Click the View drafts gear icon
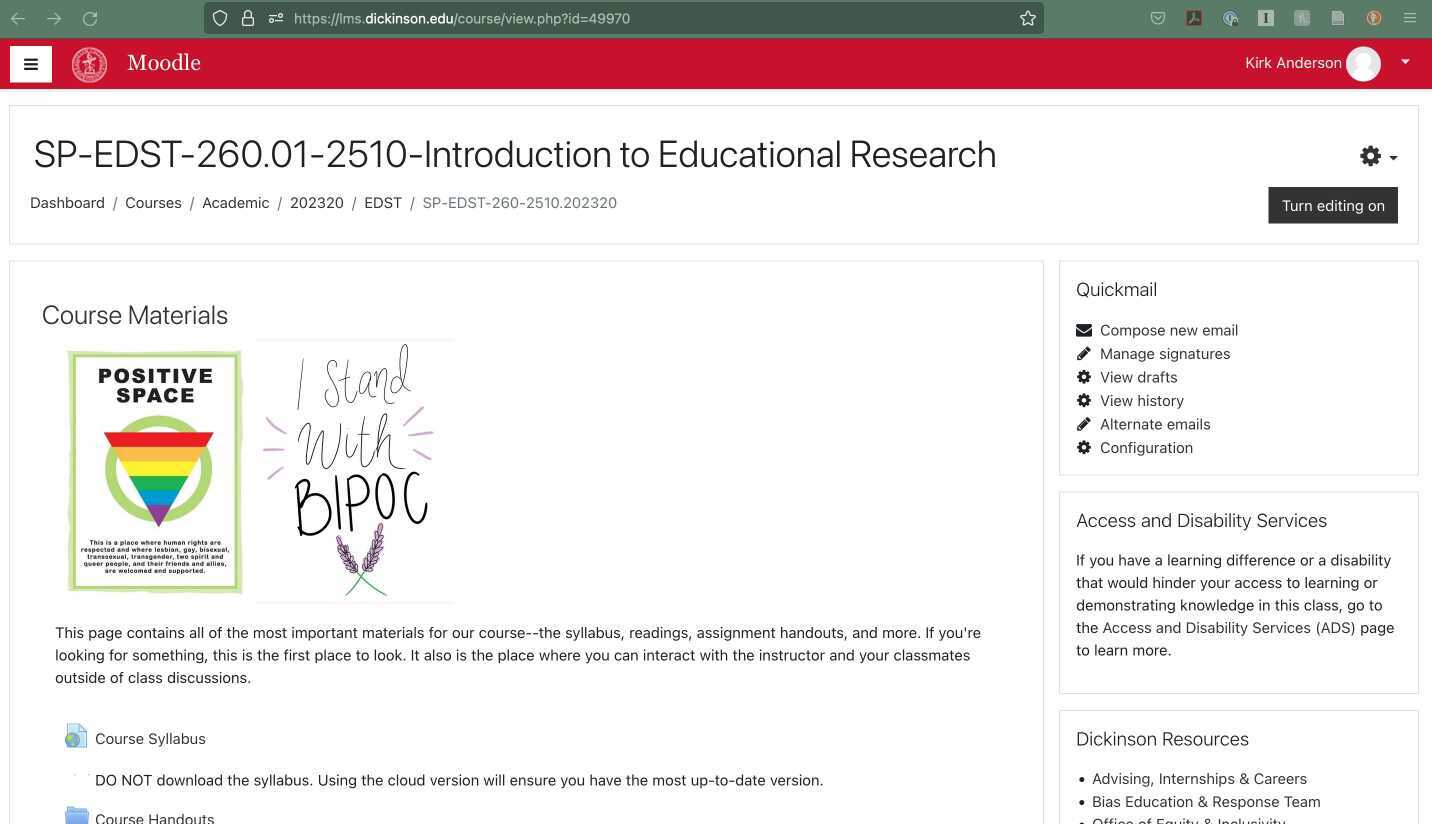 point(1084,377)
